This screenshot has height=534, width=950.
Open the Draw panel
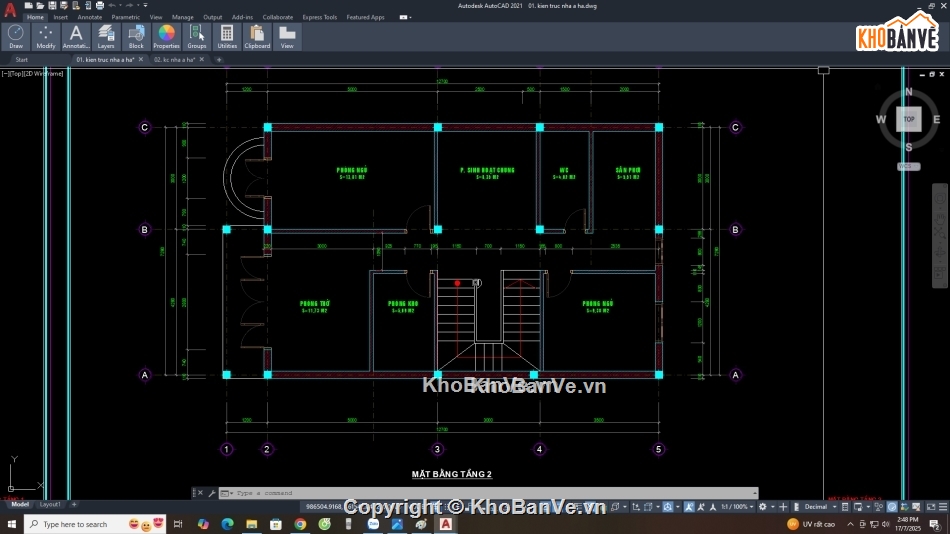click(16, 37)
